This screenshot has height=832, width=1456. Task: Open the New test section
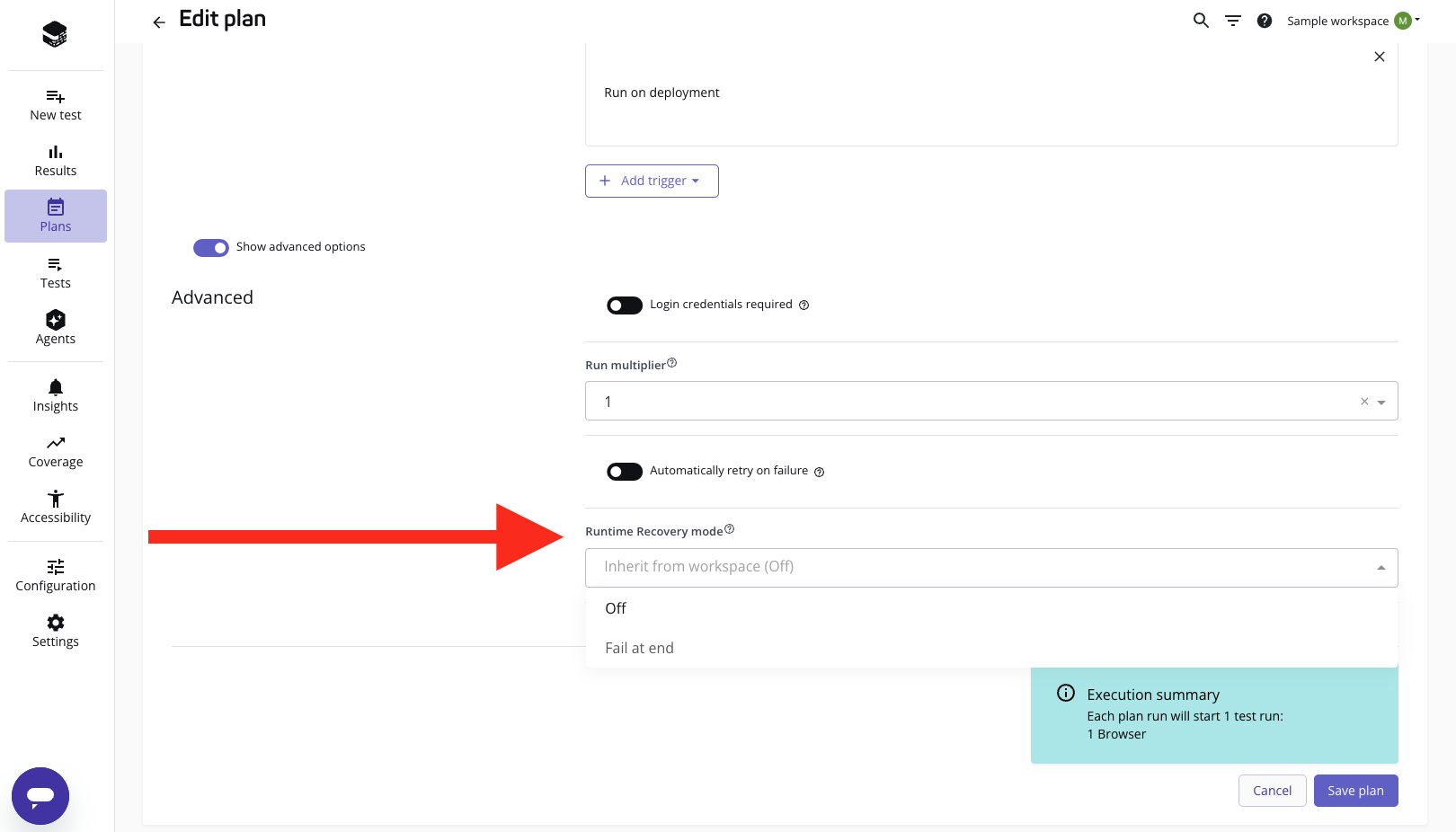[x=55, y=103]
